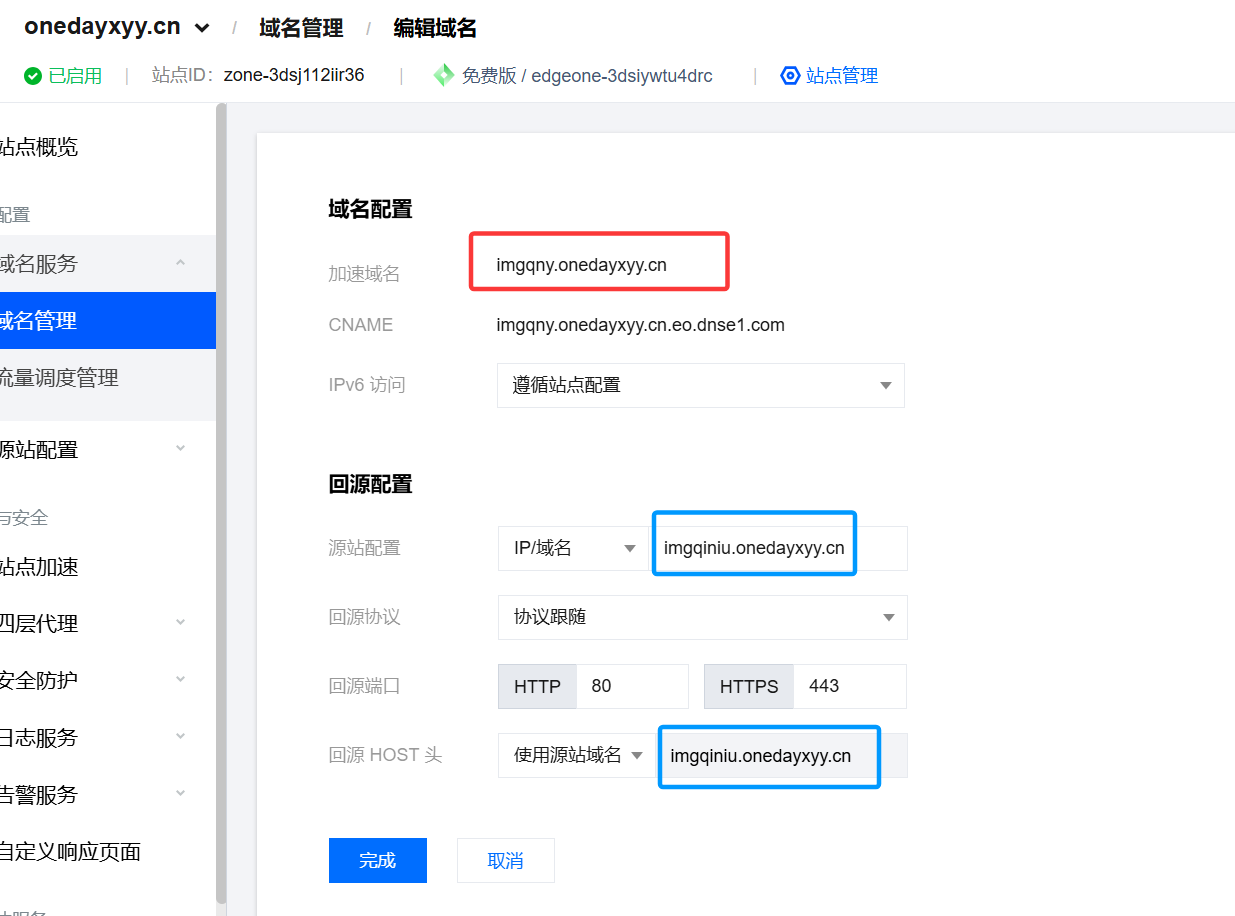Click the 取消 button
This screenshot has width=1235, height=916.
pos(505,860)
